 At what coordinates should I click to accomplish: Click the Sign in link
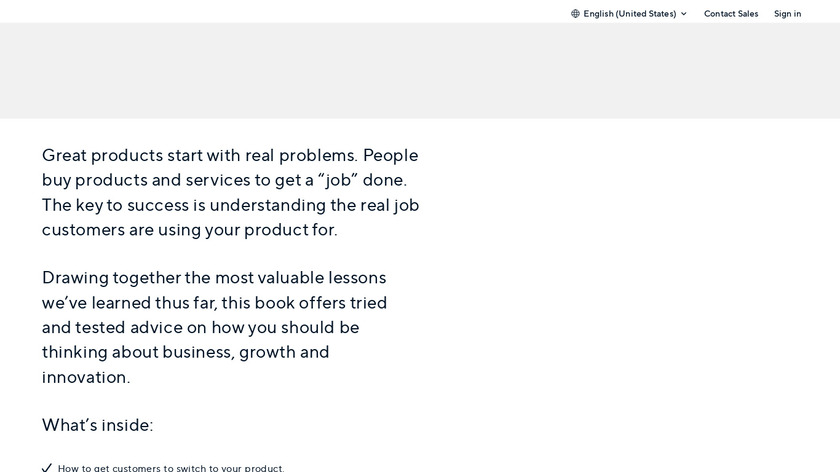pyautogui.click(x=787, y=14)
